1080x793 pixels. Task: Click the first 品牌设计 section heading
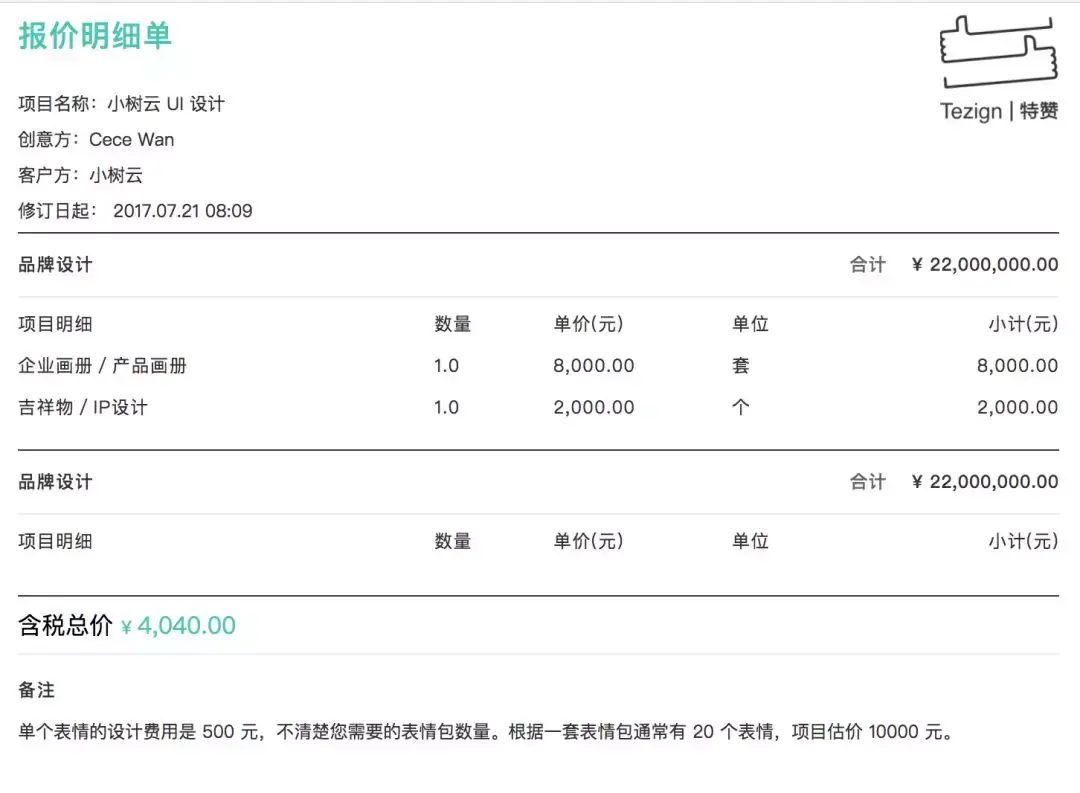tap(56, 265)
